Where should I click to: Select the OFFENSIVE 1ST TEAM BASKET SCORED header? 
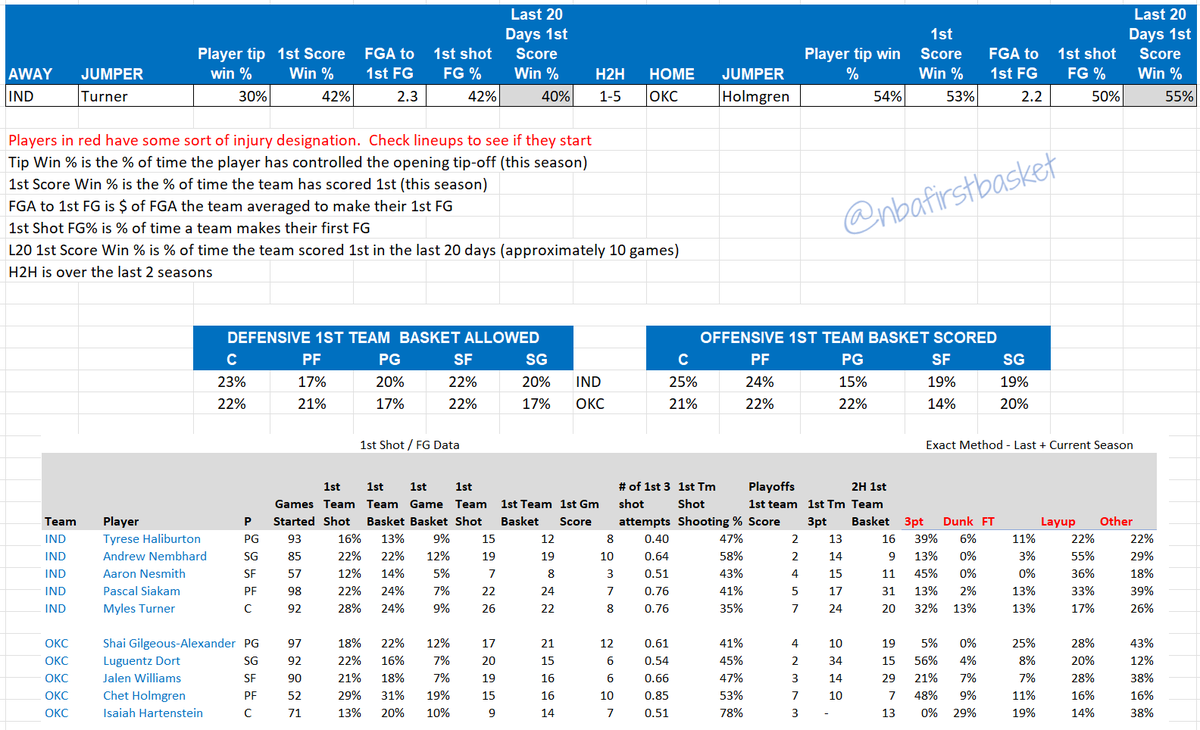point(848,338)
